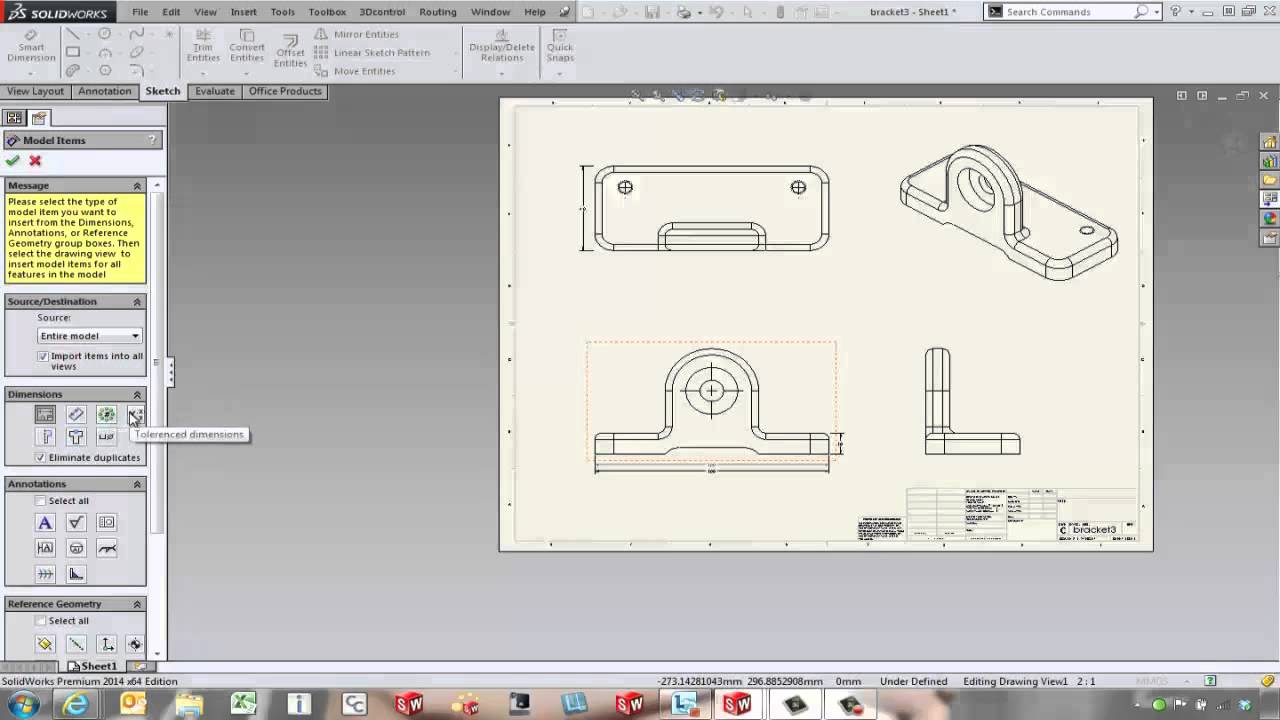Open Display/Delete Relations
This screenshot has height=720, width=1280.
[x=501, y=45]
